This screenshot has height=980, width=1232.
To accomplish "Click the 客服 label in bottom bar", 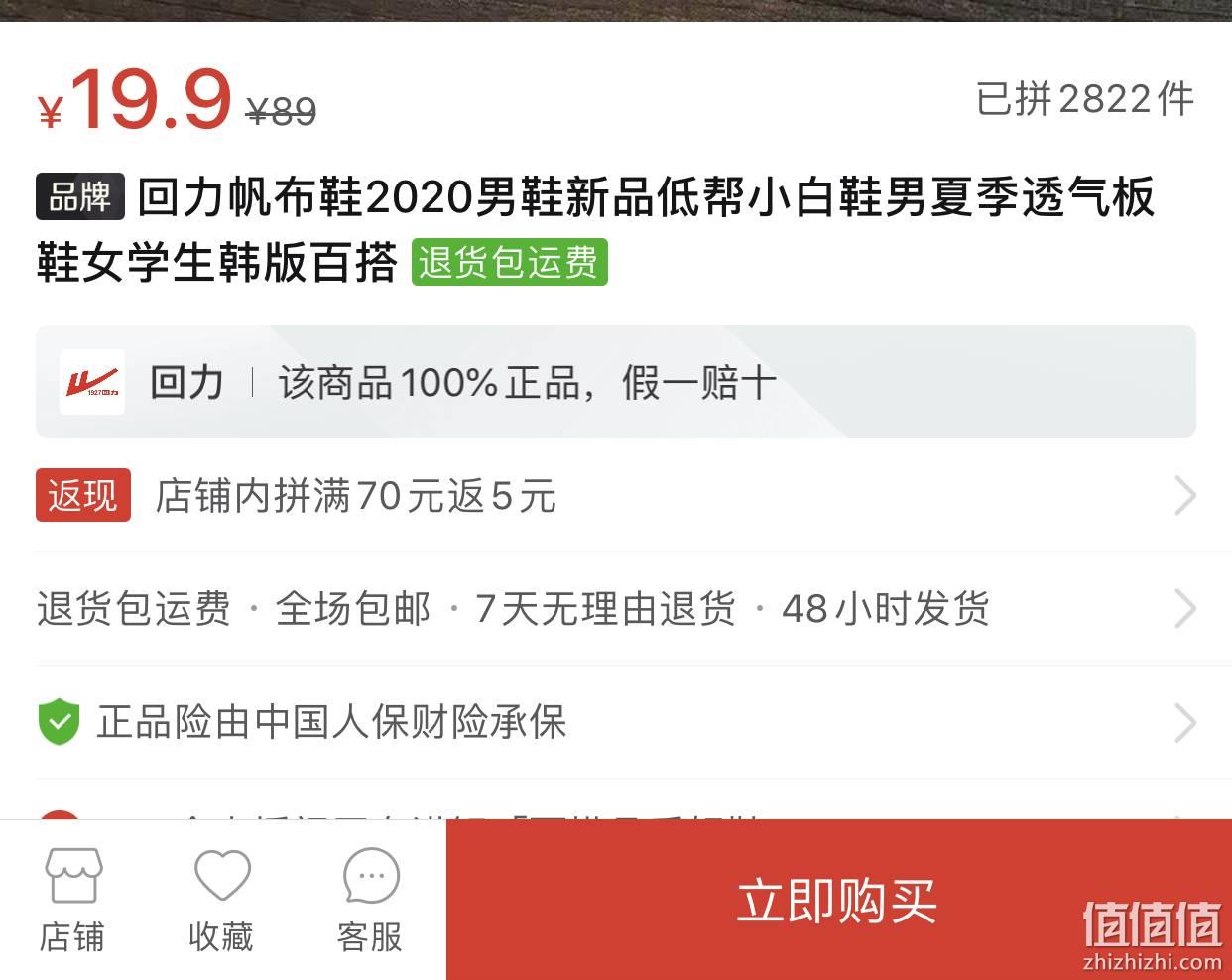I will 370,936.
